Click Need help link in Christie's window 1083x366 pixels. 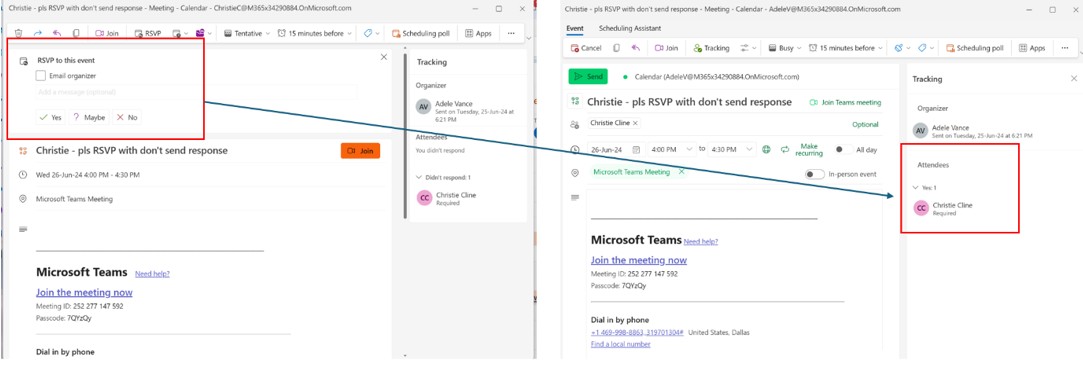pos(152,273)
